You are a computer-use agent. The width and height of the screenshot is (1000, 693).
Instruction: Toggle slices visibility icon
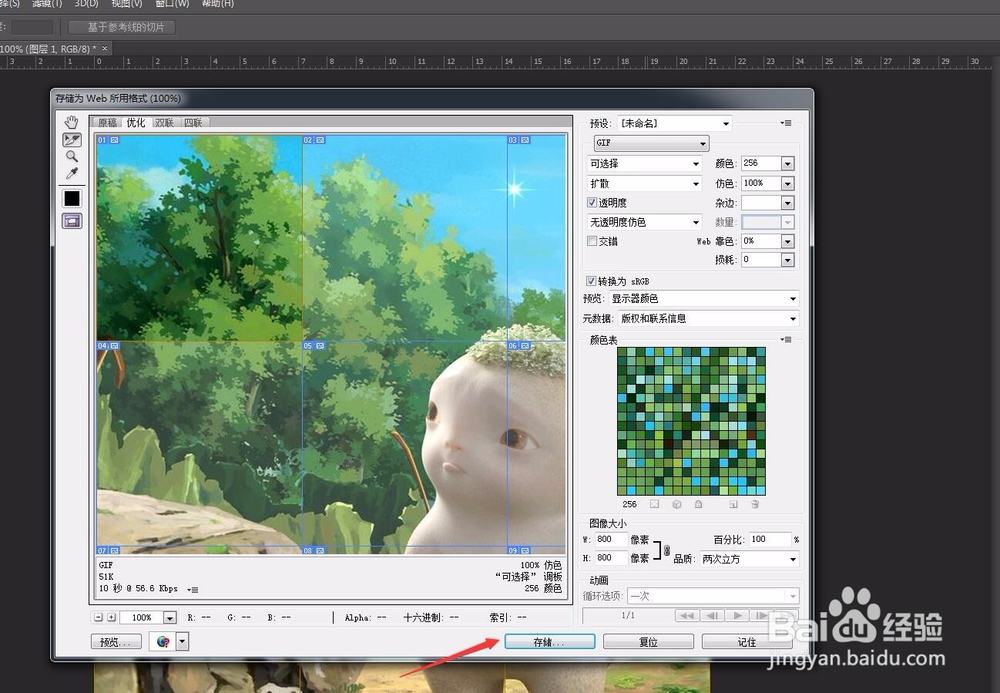pos(72,221)
